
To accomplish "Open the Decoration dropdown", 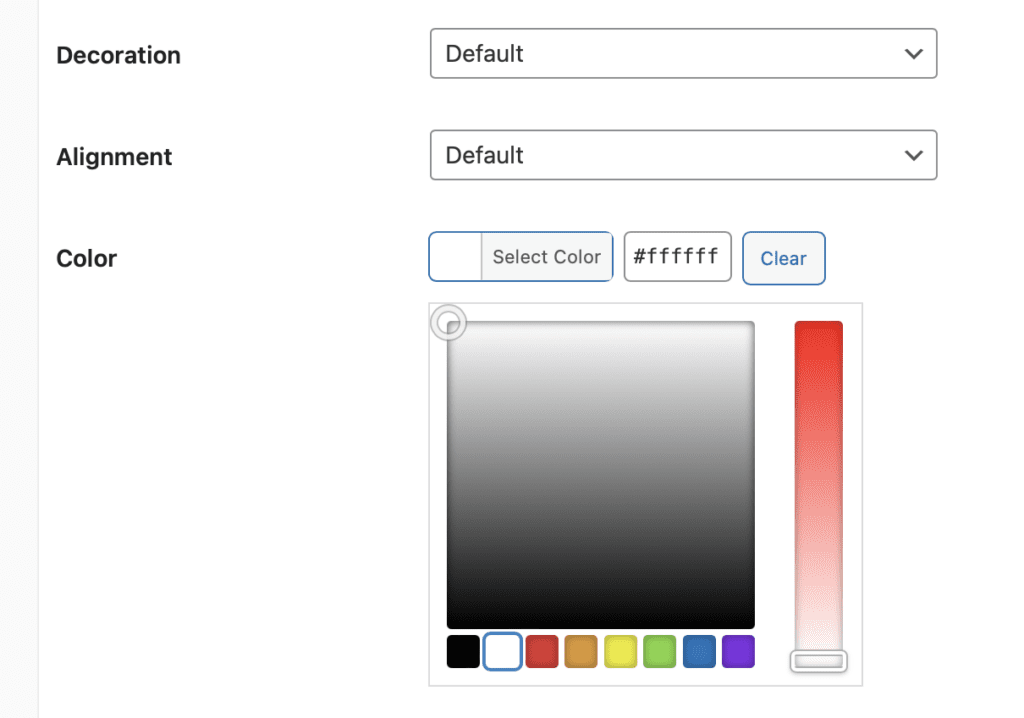I will [683, 53].
